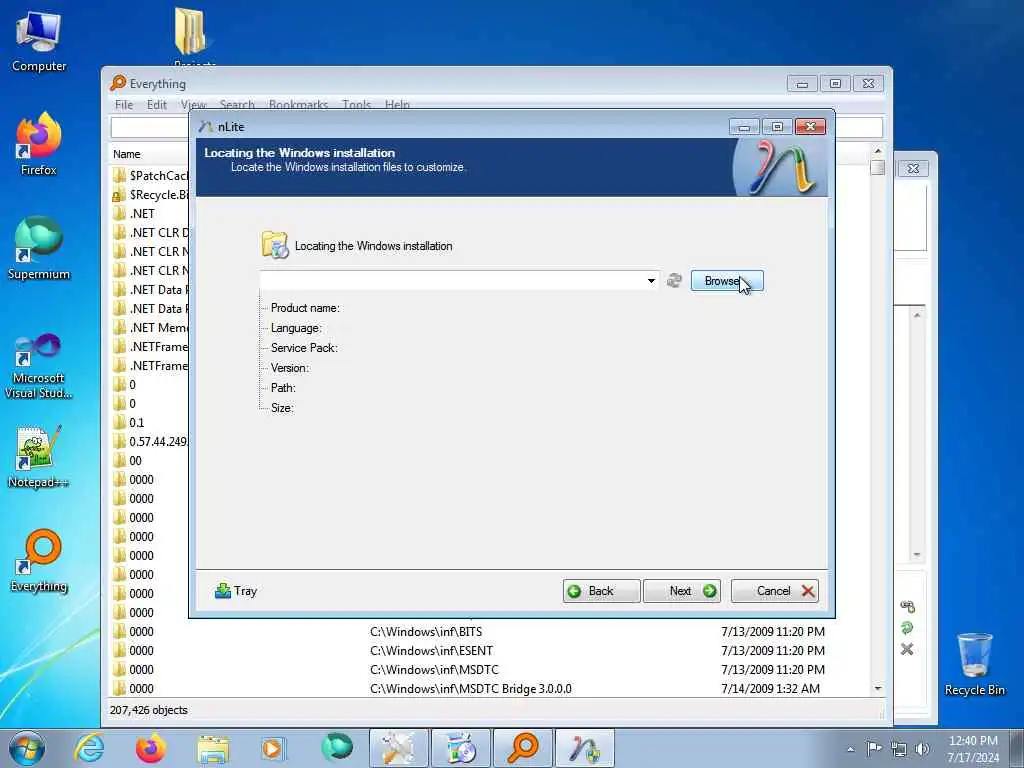1024x768 pixels.
Task: Open the Windows Start menu orb
Action: pos(27,748)
